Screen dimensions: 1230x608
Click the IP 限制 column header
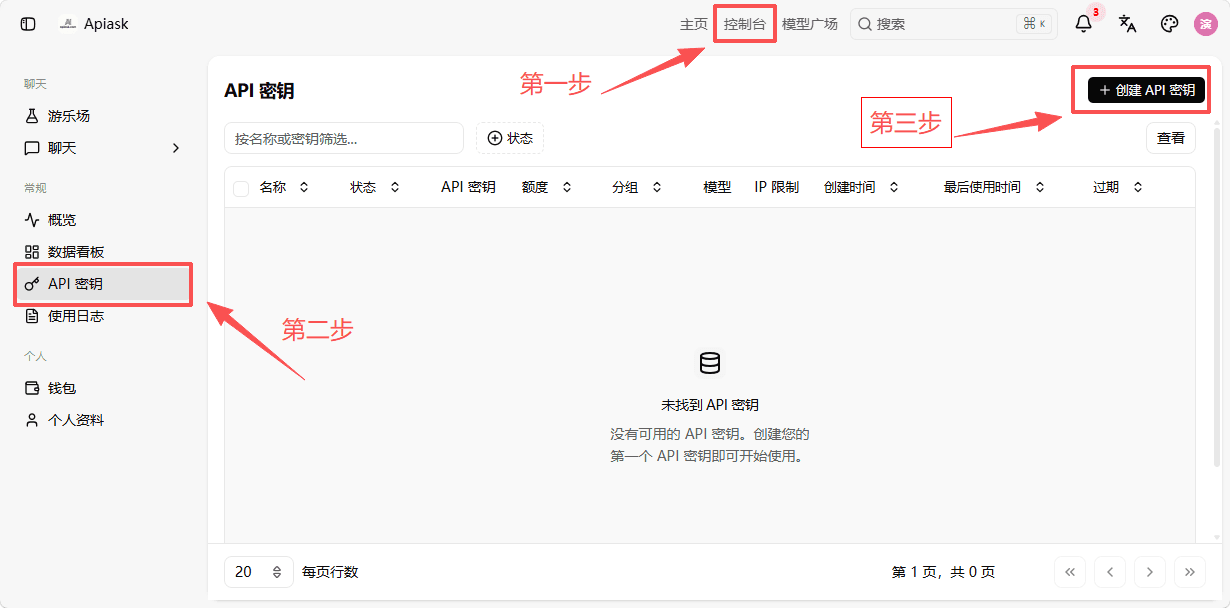click(776, 187)
